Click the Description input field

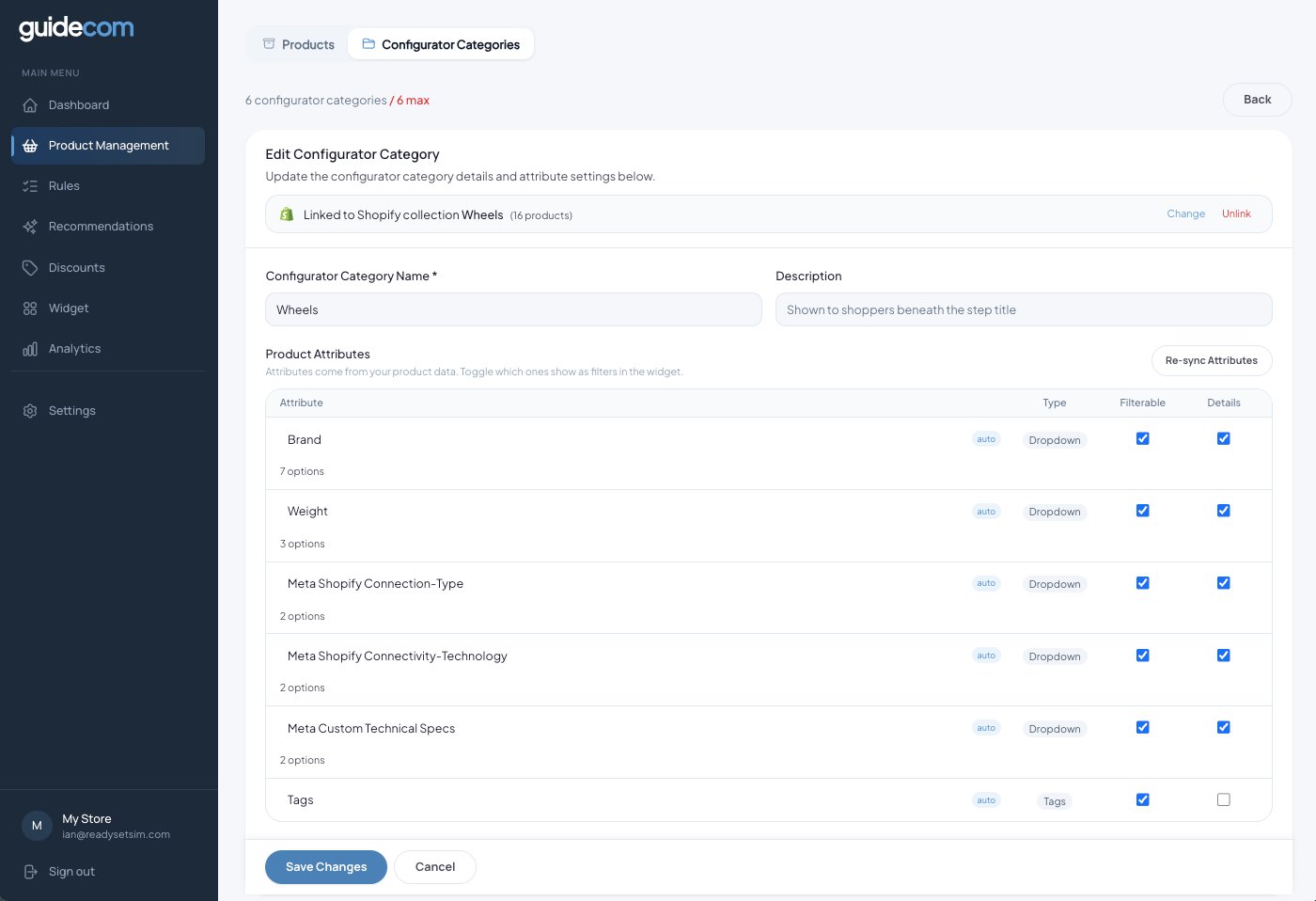[1024, 309]
